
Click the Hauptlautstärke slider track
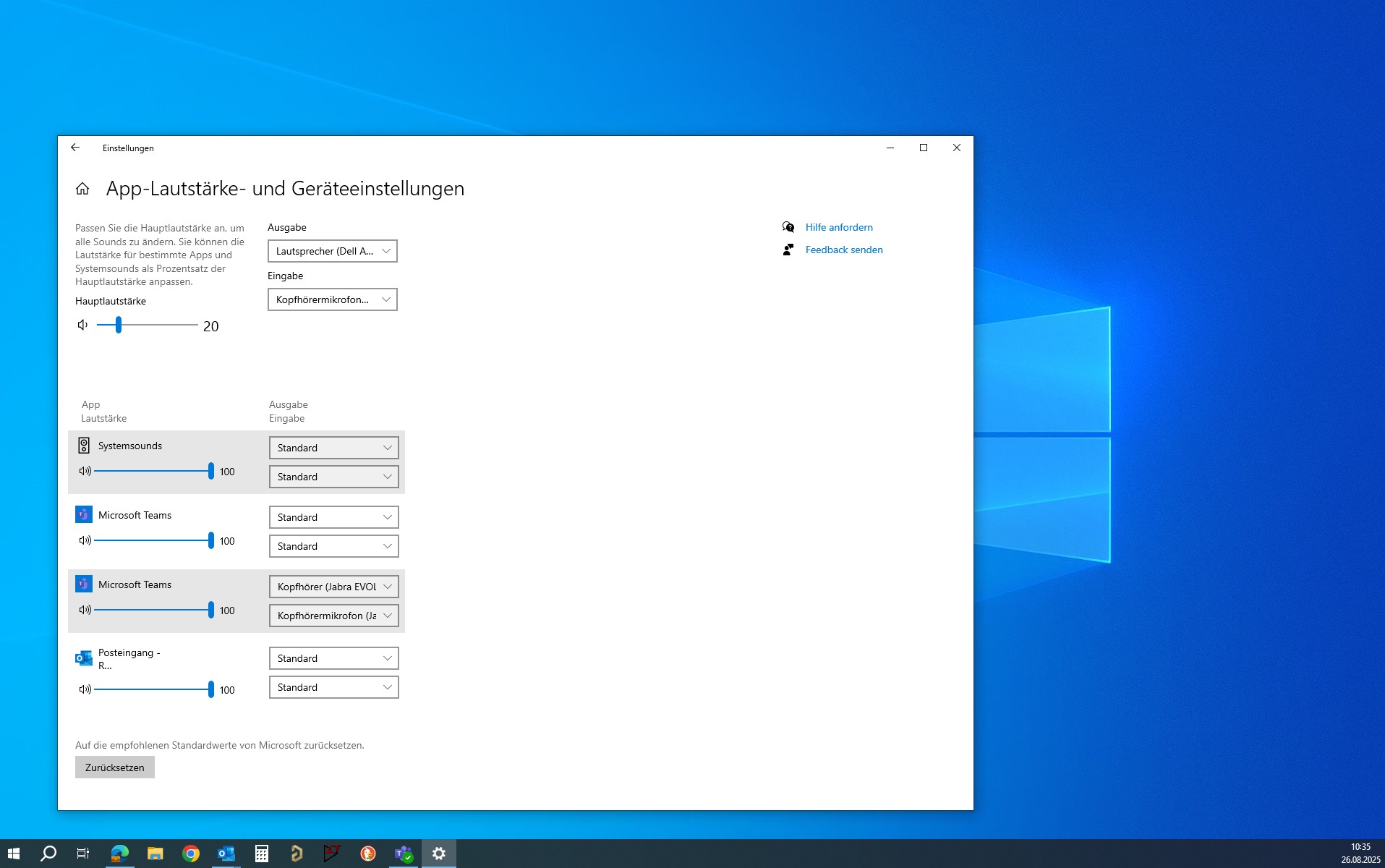[147, 325]
